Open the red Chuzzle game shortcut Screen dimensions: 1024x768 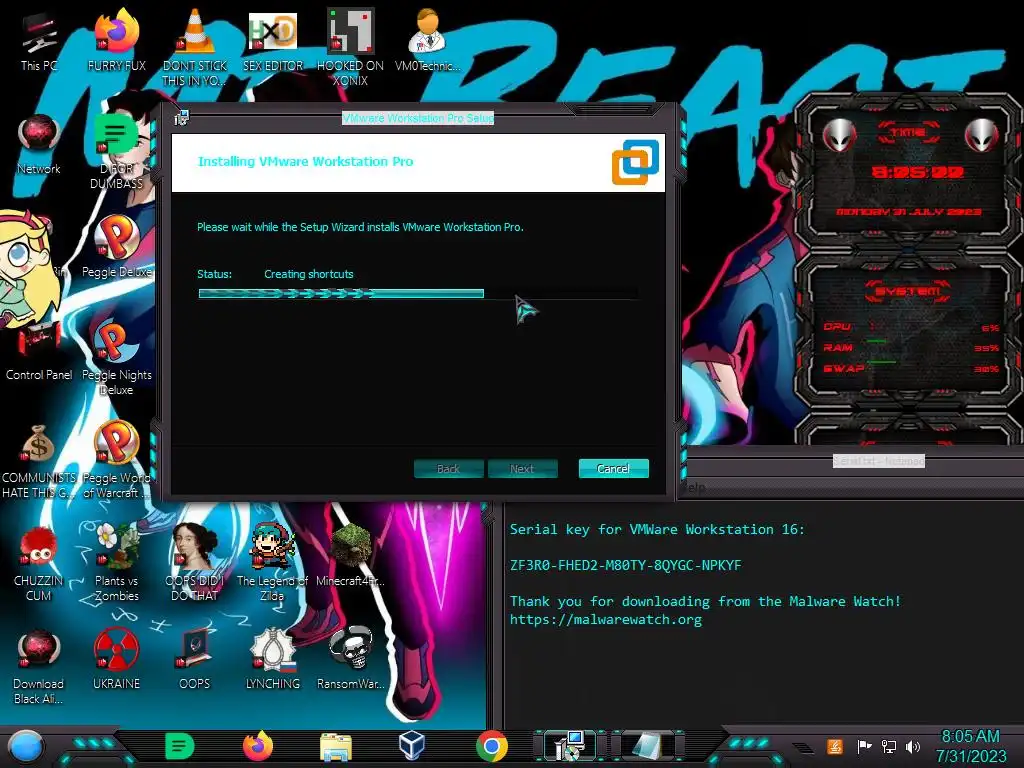39,563
